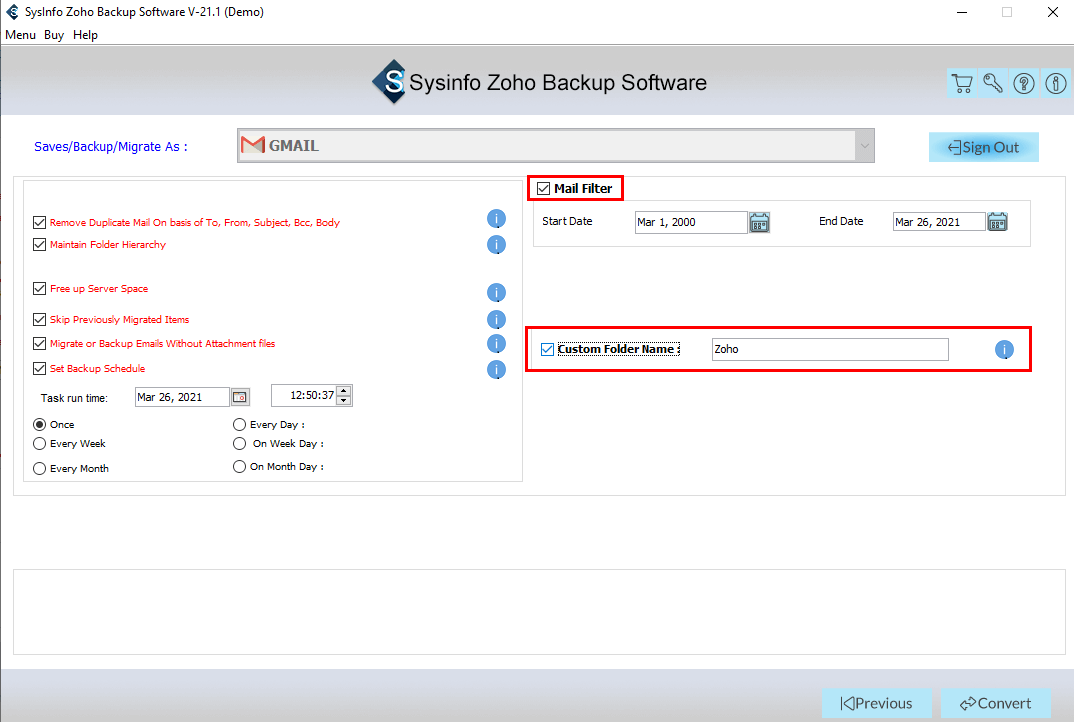The width and height of the screenshot is (1074, 722).
Task: Decrease task run time with down arrow
Action: point(345,400)
